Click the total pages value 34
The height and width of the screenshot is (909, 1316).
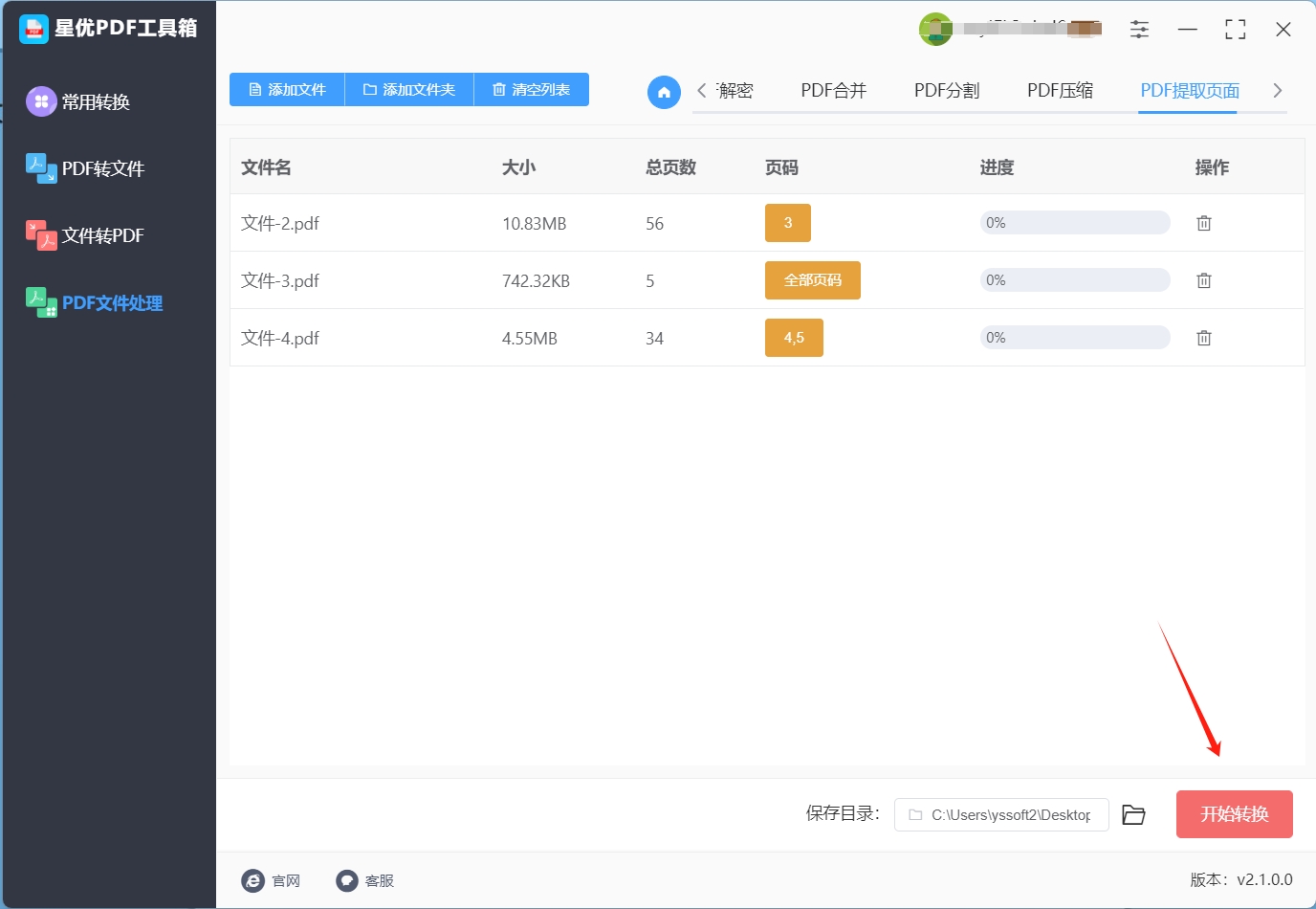pos(654,339)
